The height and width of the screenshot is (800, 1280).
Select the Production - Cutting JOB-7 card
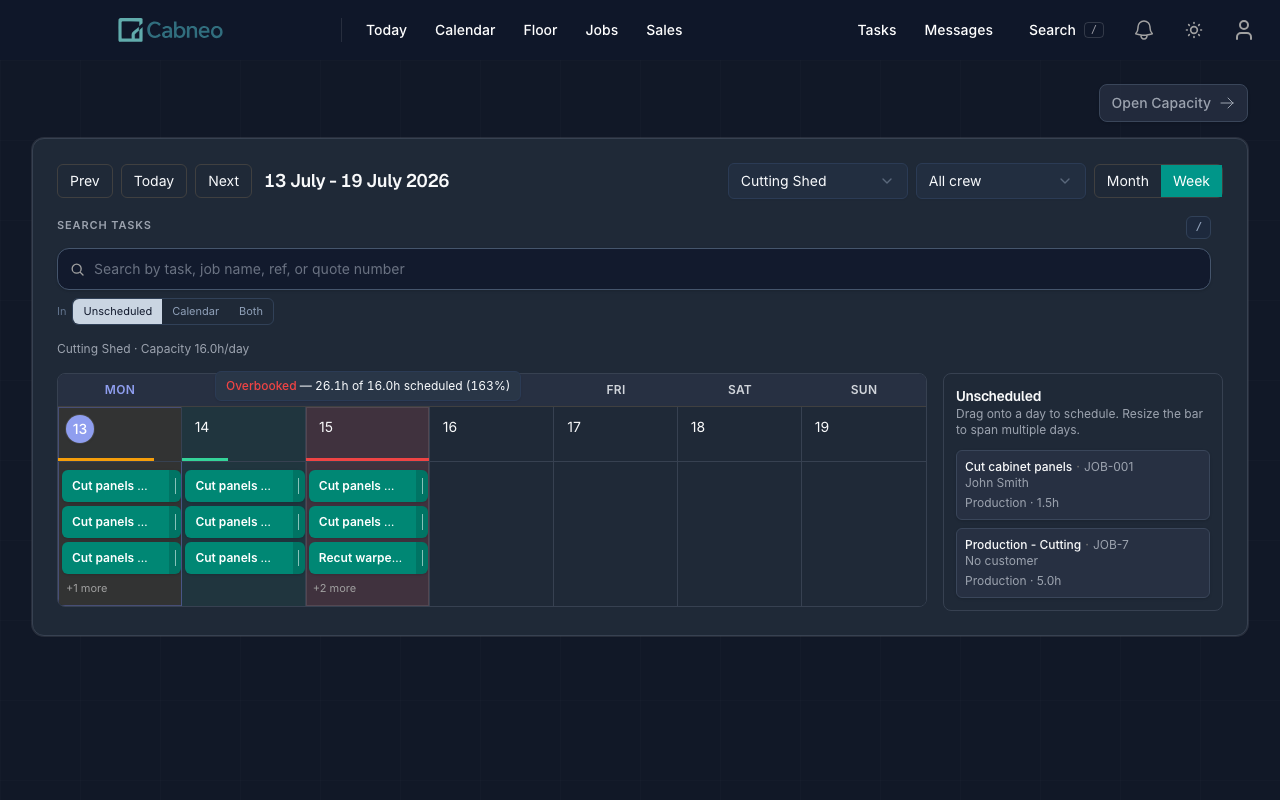1082,563
